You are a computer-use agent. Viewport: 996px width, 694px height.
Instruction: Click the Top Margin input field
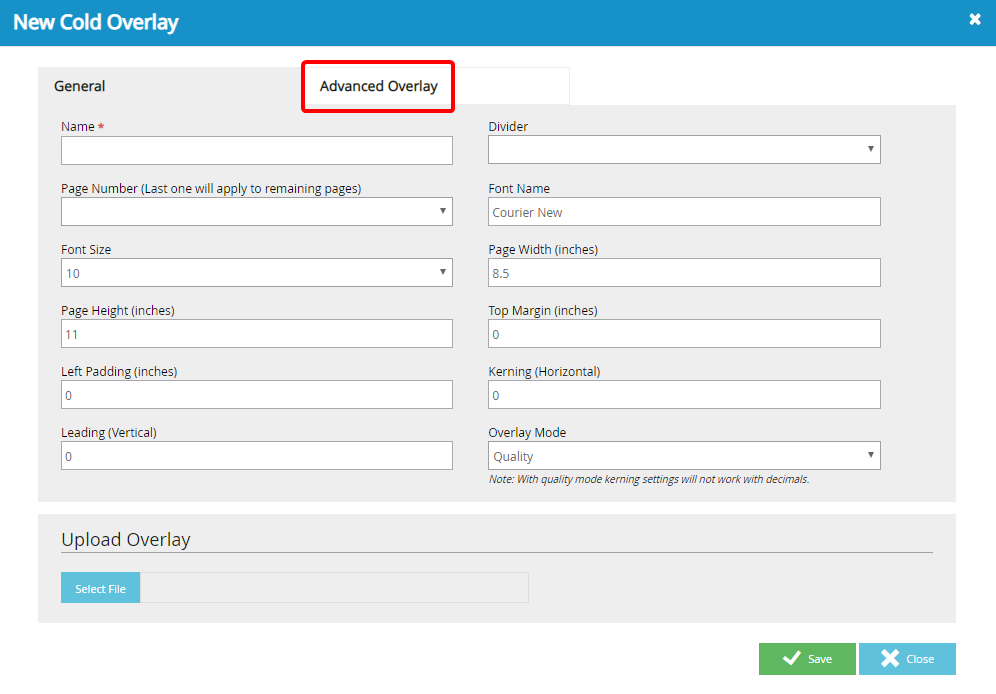[x=684, y=334]
